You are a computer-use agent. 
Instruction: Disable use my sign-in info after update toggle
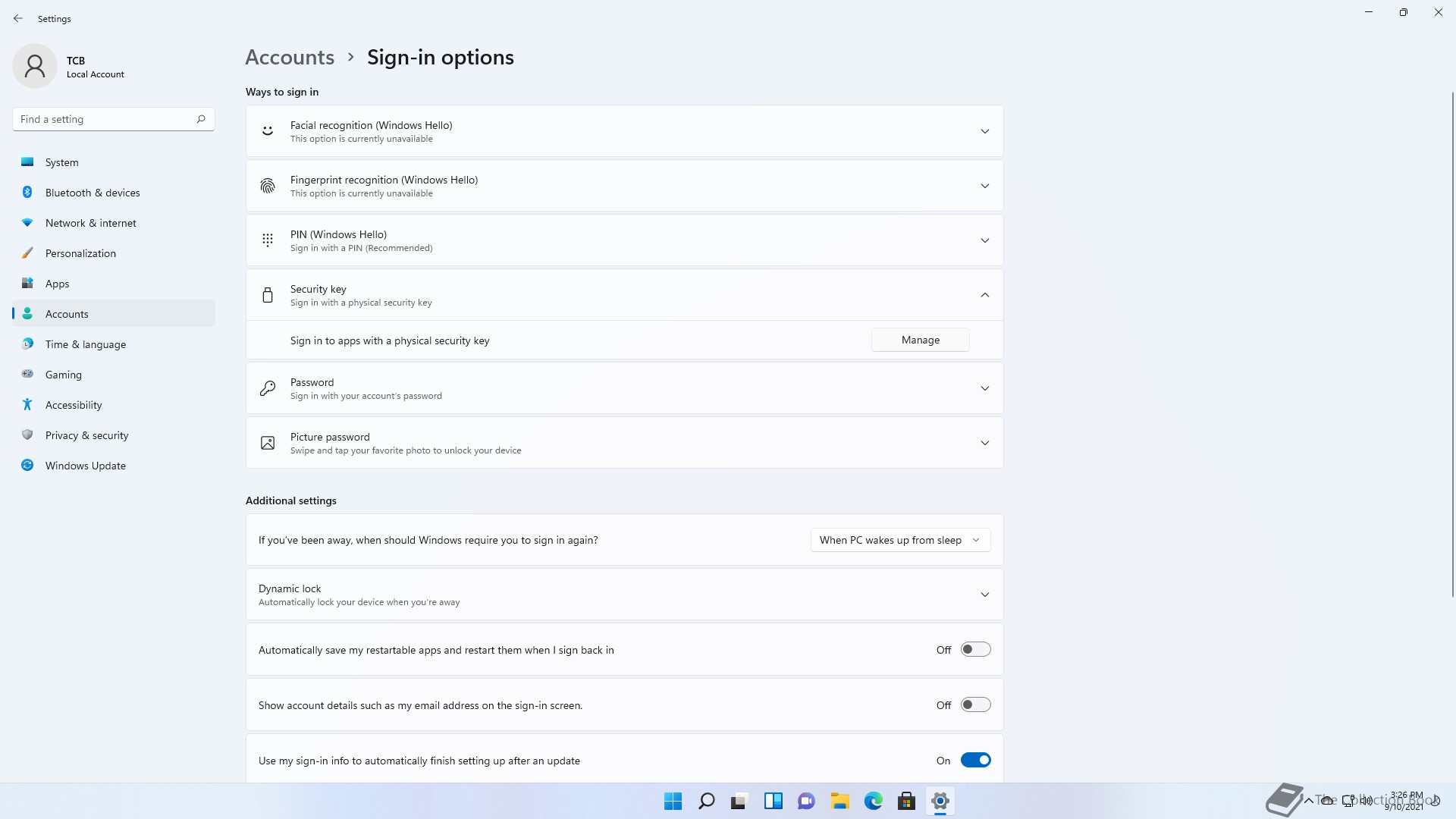point(975,760)
